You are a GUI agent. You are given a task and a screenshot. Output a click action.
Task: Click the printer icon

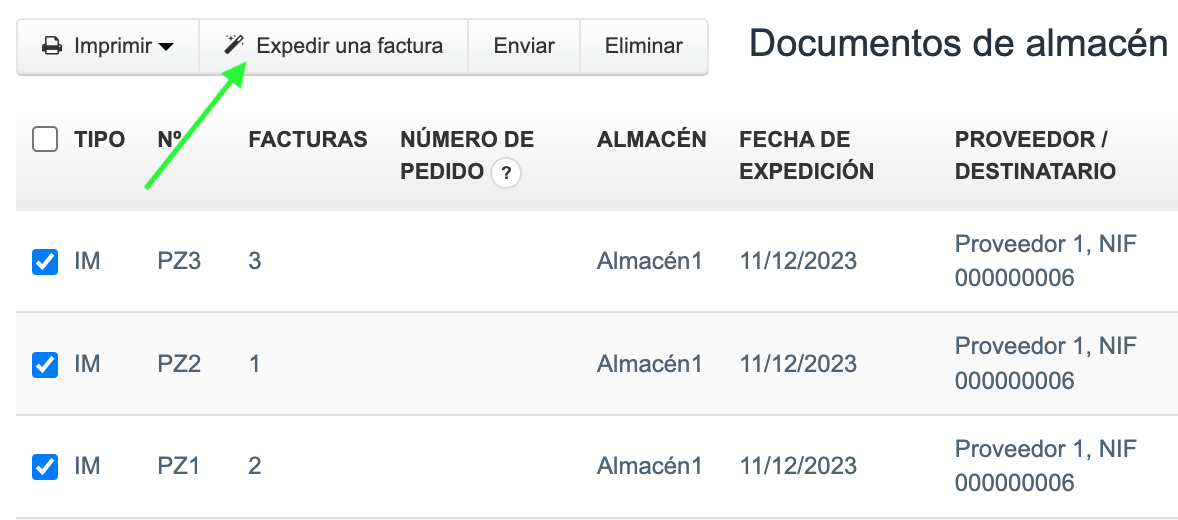51,46
